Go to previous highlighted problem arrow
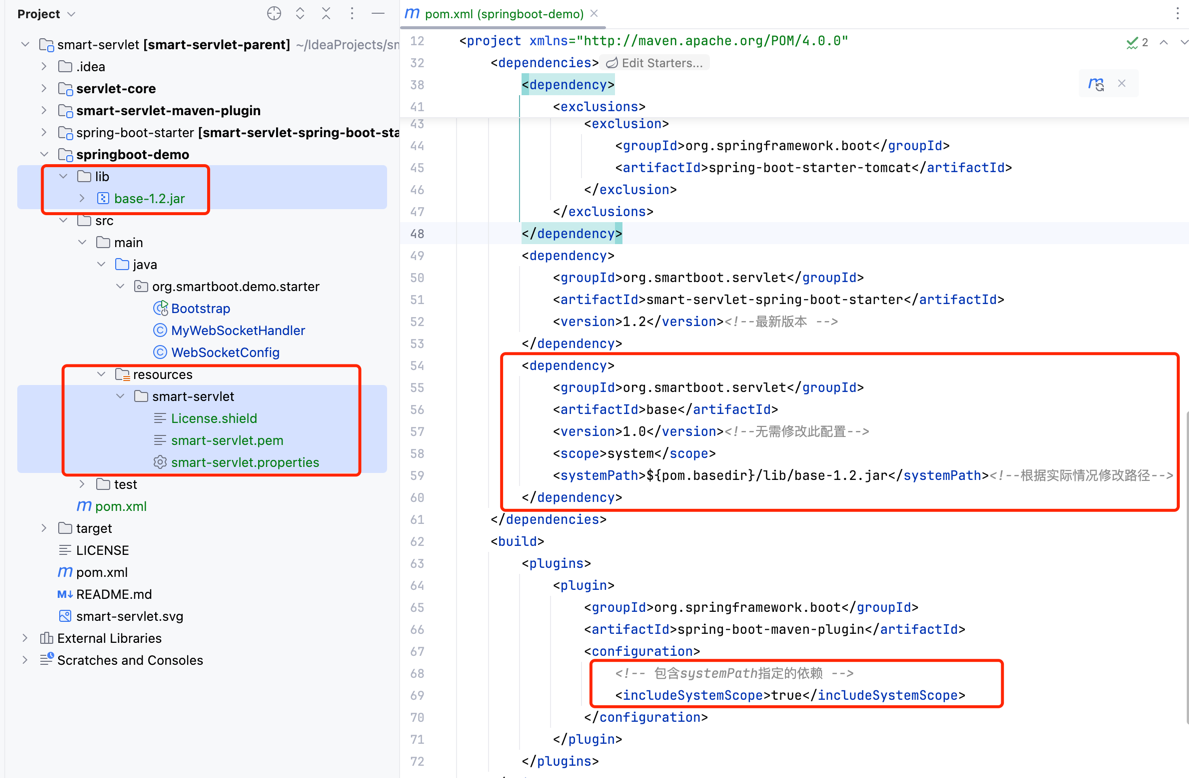The image size is (1189, 778). point(1164,42)
